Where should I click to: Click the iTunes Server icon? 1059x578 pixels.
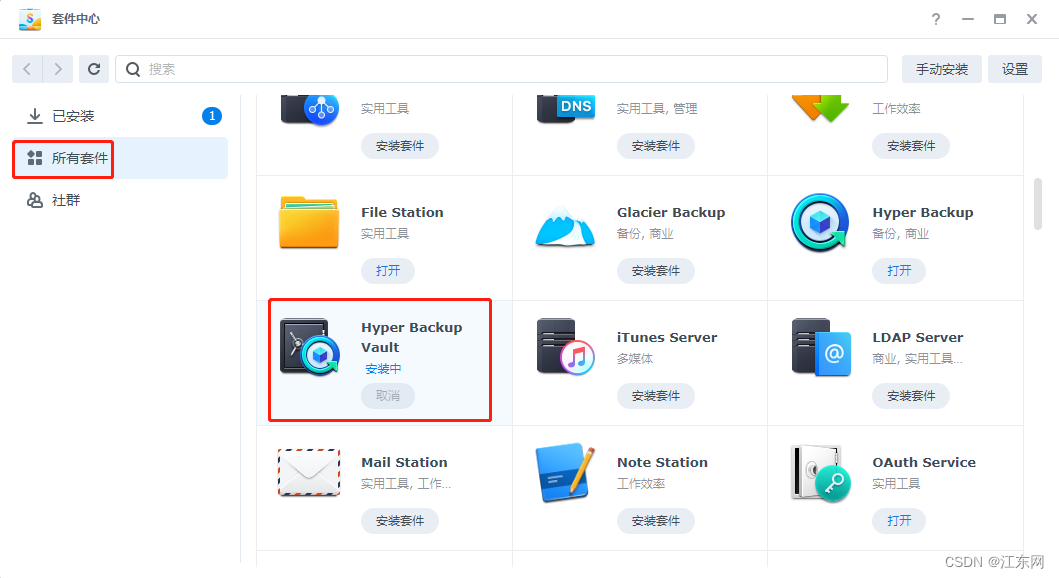click(565, 347)
